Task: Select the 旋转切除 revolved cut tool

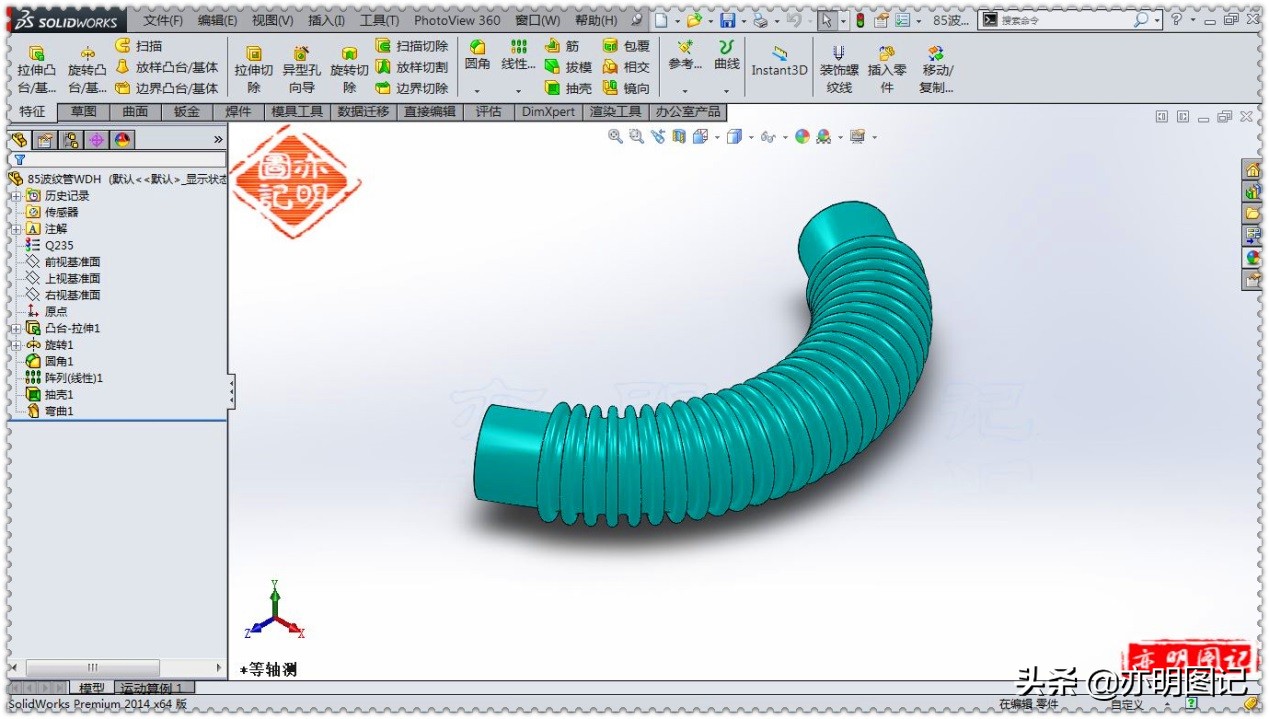Action: pos(349,63)
